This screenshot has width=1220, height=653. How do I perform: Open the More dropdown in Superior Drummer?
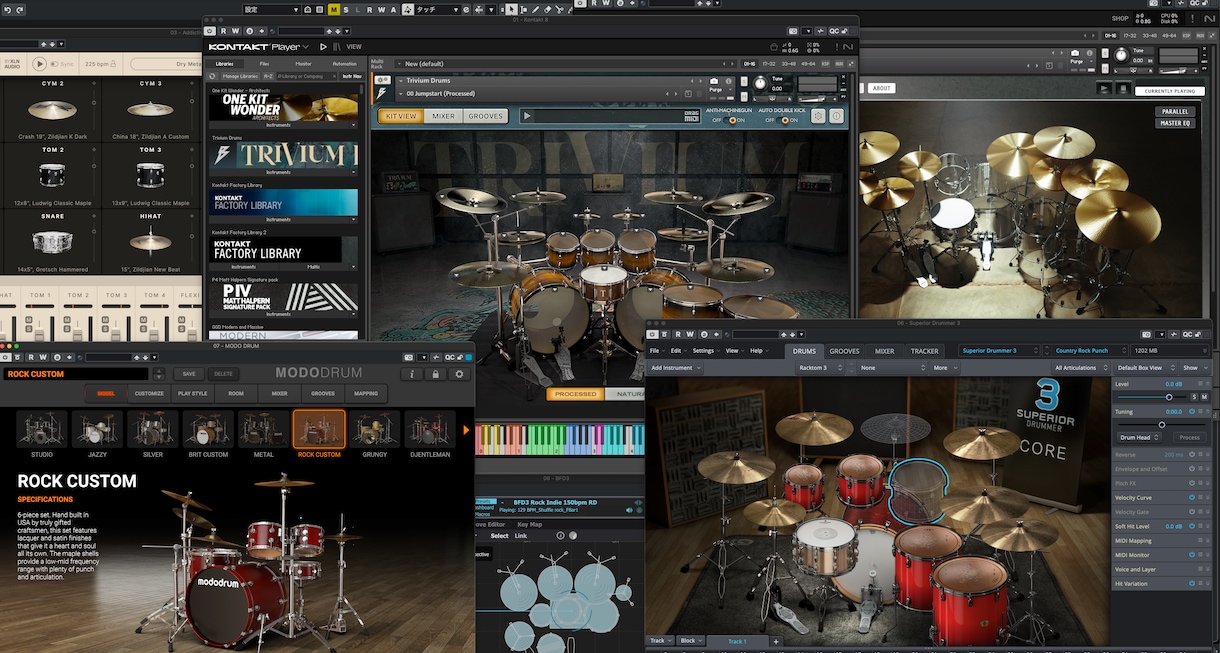944,368
